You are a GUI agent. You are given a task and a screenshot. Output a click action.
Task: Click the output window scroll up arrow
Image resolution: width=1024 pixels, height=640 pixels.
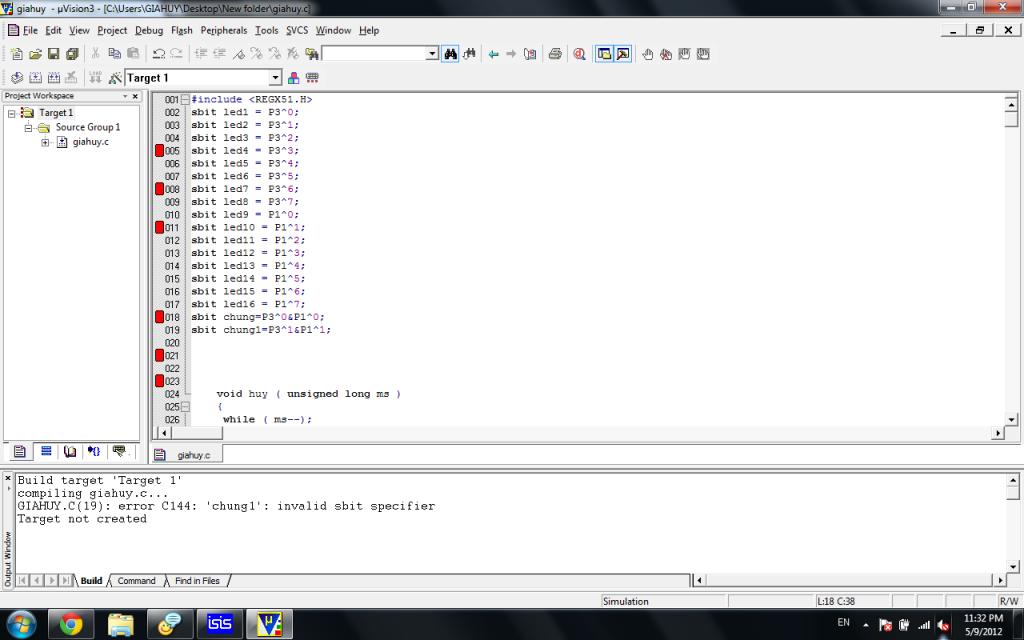[x=1012, y=480]
